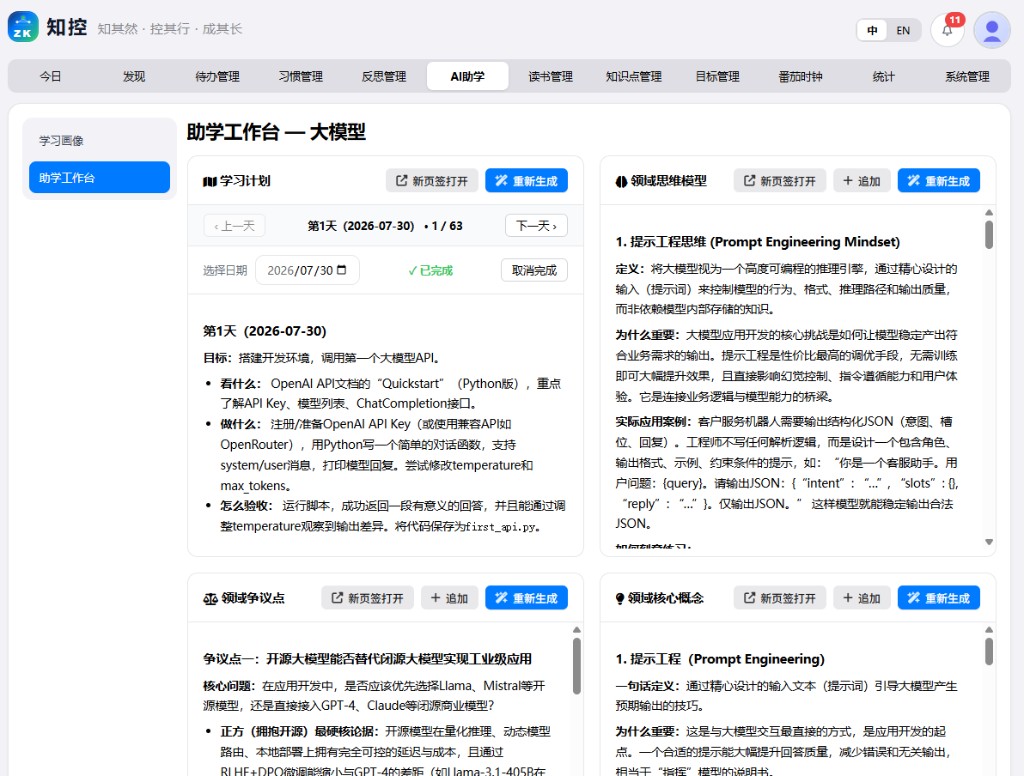Open 领域核心概念 in a new tab

pyautogui.click(x=780, y=598)
